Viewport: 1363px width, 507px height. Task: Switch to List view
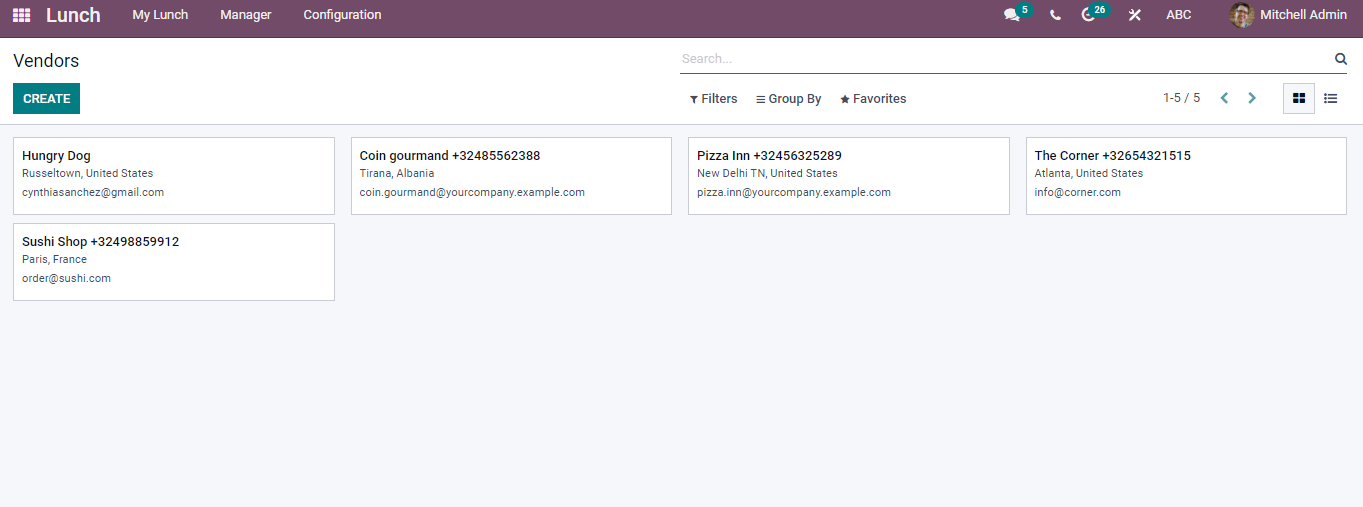click(1331, 98)
